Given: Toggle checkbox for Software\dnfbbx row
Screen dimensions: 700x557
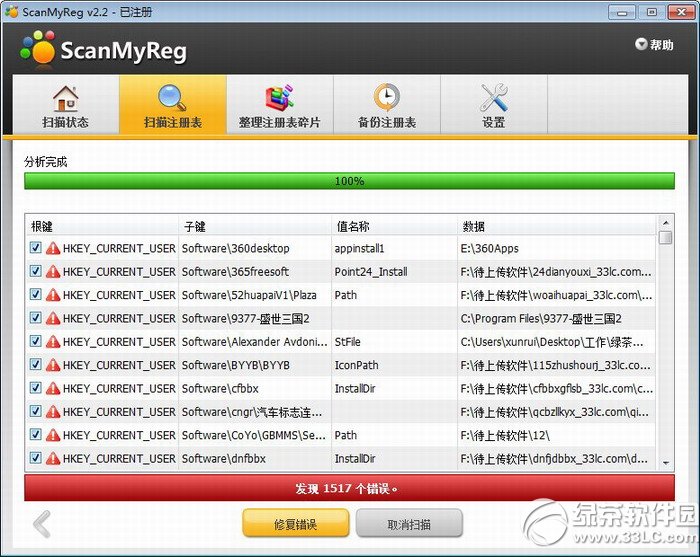Looking at the screenshot, I should click(x=36, y=458).
